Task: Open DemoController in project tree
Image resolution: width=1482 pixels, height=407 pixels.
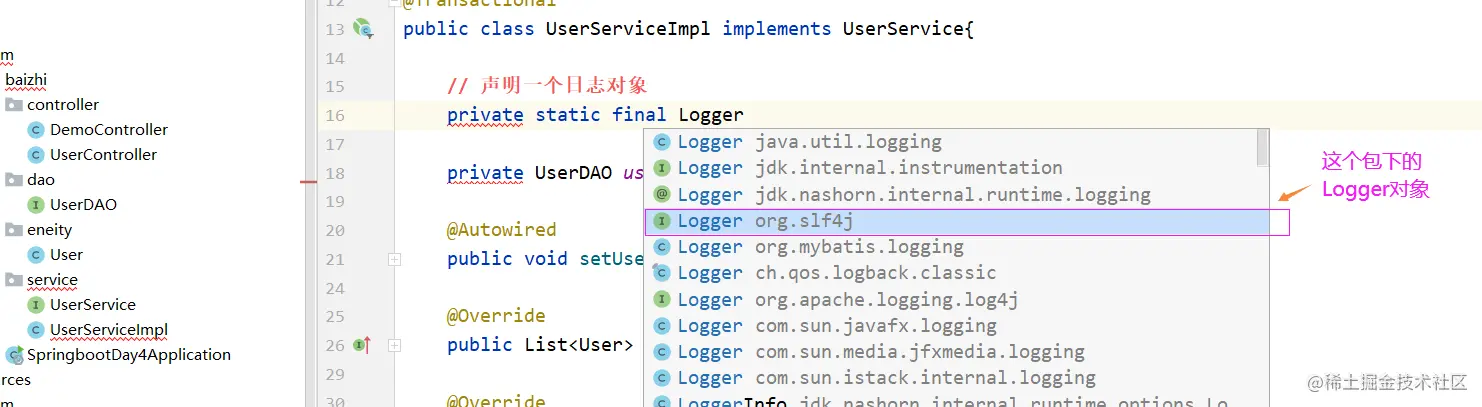Action: 109,130
